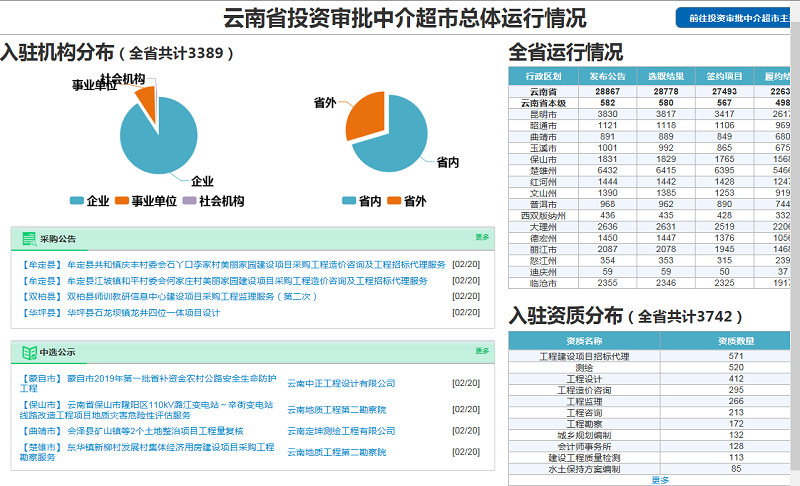Open the 云南中正工程设计有限公司 link
Viewport: 800px width, 486px height.
[x=341, y=383]
